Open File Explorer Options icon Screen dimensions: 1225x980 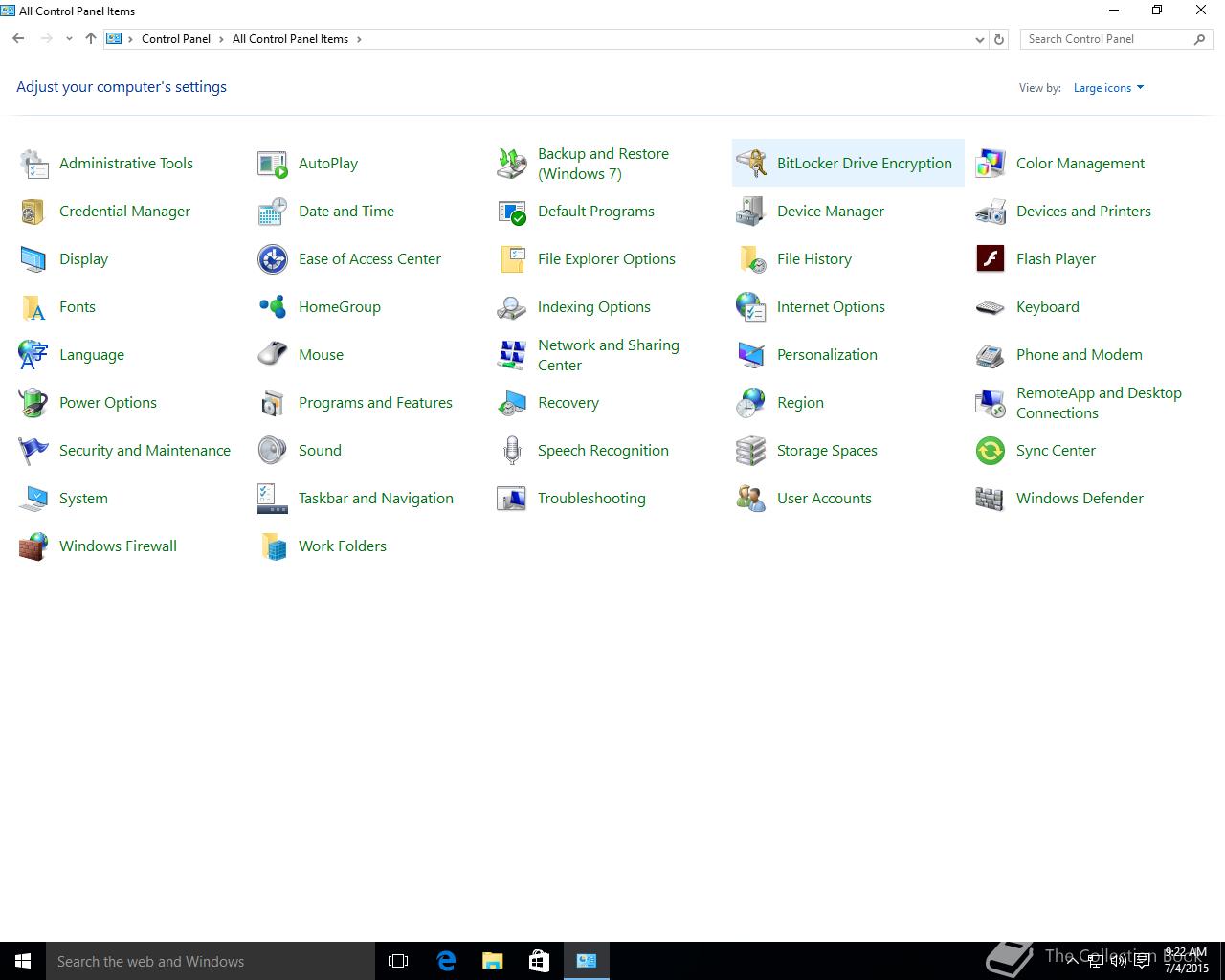512,259
